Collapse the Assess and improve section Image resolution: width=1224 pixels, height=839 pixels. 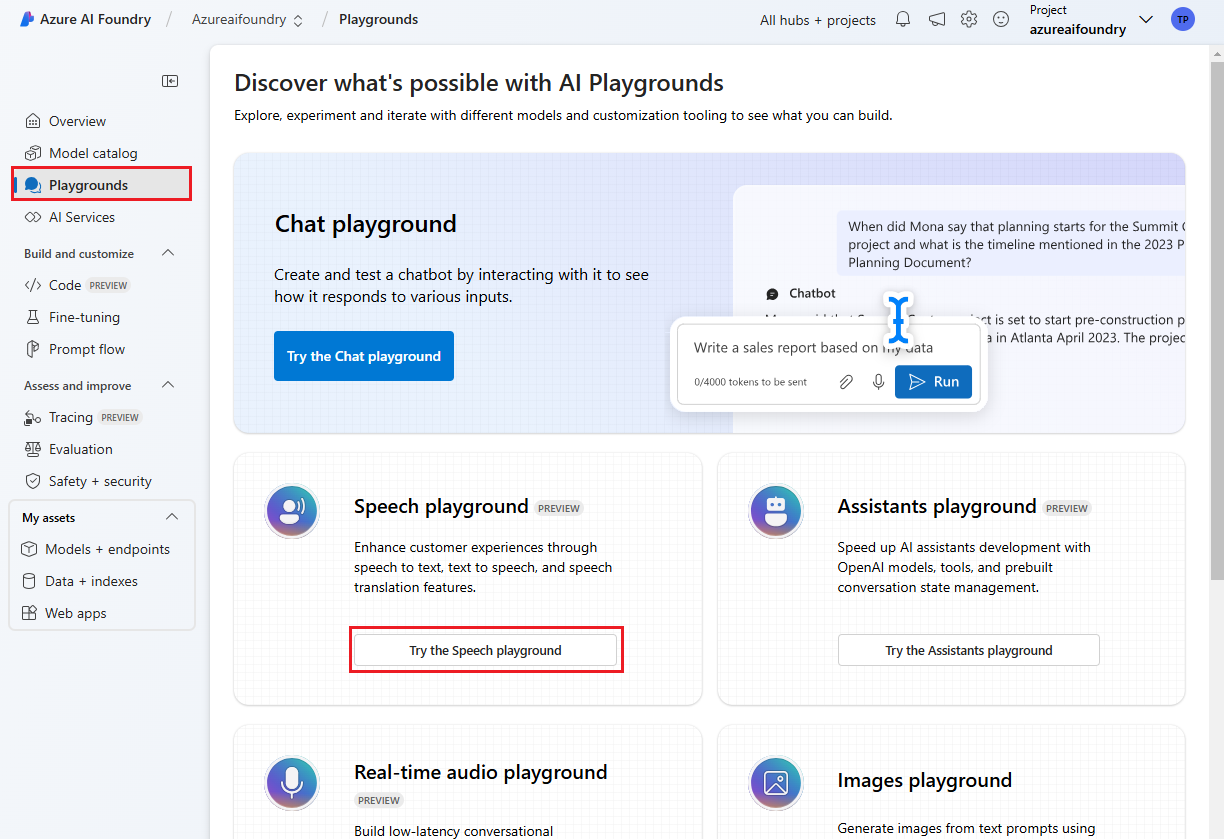point(168,385)
